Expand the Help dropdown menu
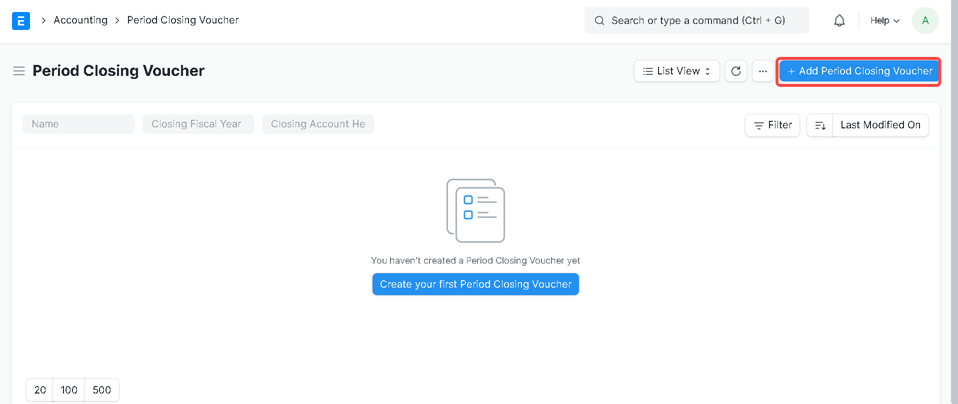The width and height of the screenshot is (958, 404). point(884,20)
